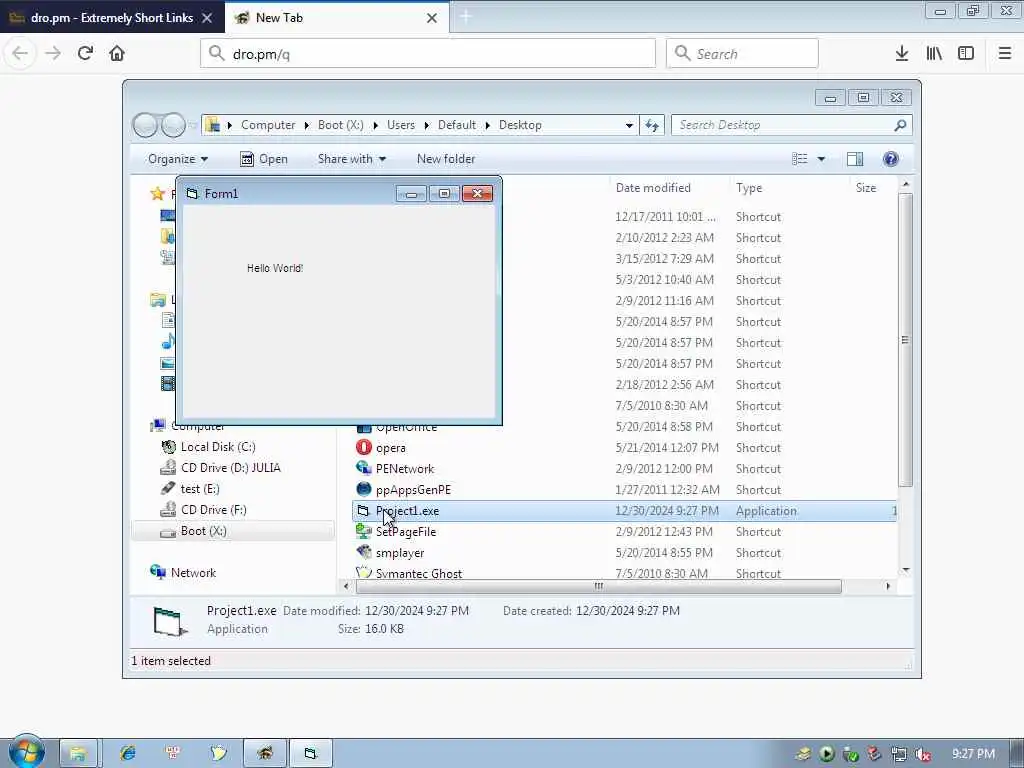This screenshot has height=768, width=1024.
Task: Click the Hello World! label in Form1
Action: [275, 268]
